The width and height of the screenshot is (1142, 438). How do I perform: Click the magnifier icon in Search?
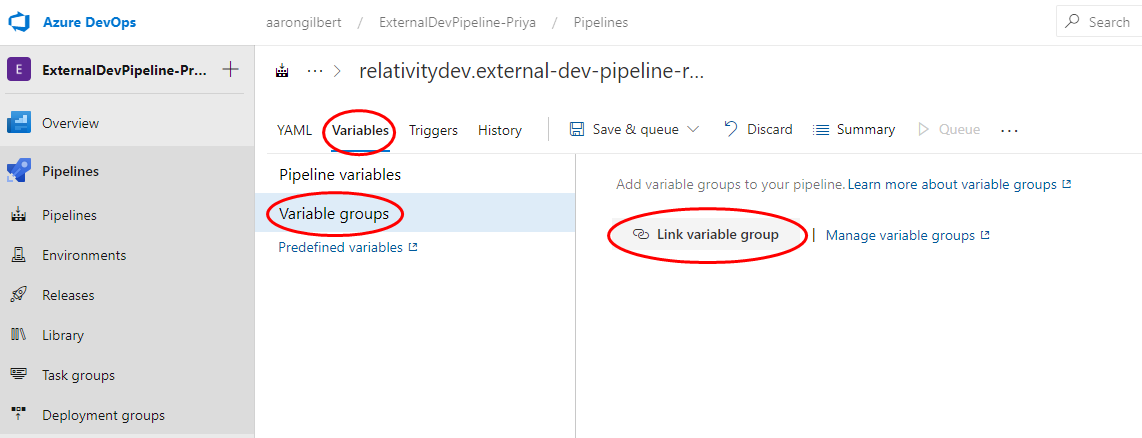click(x=1073, y=22)
